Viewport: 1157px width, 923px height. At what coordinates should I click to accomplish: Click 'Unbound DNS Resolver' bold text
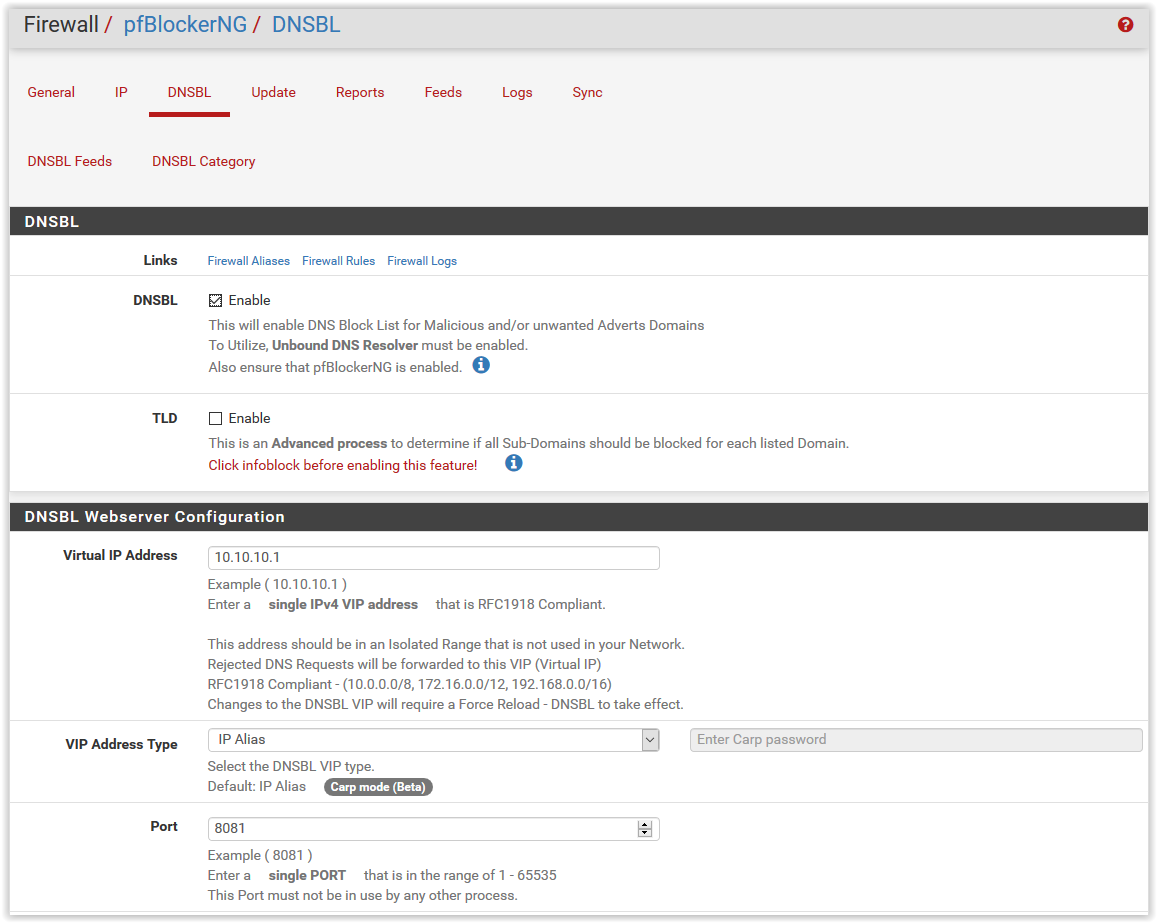point(345,345)
